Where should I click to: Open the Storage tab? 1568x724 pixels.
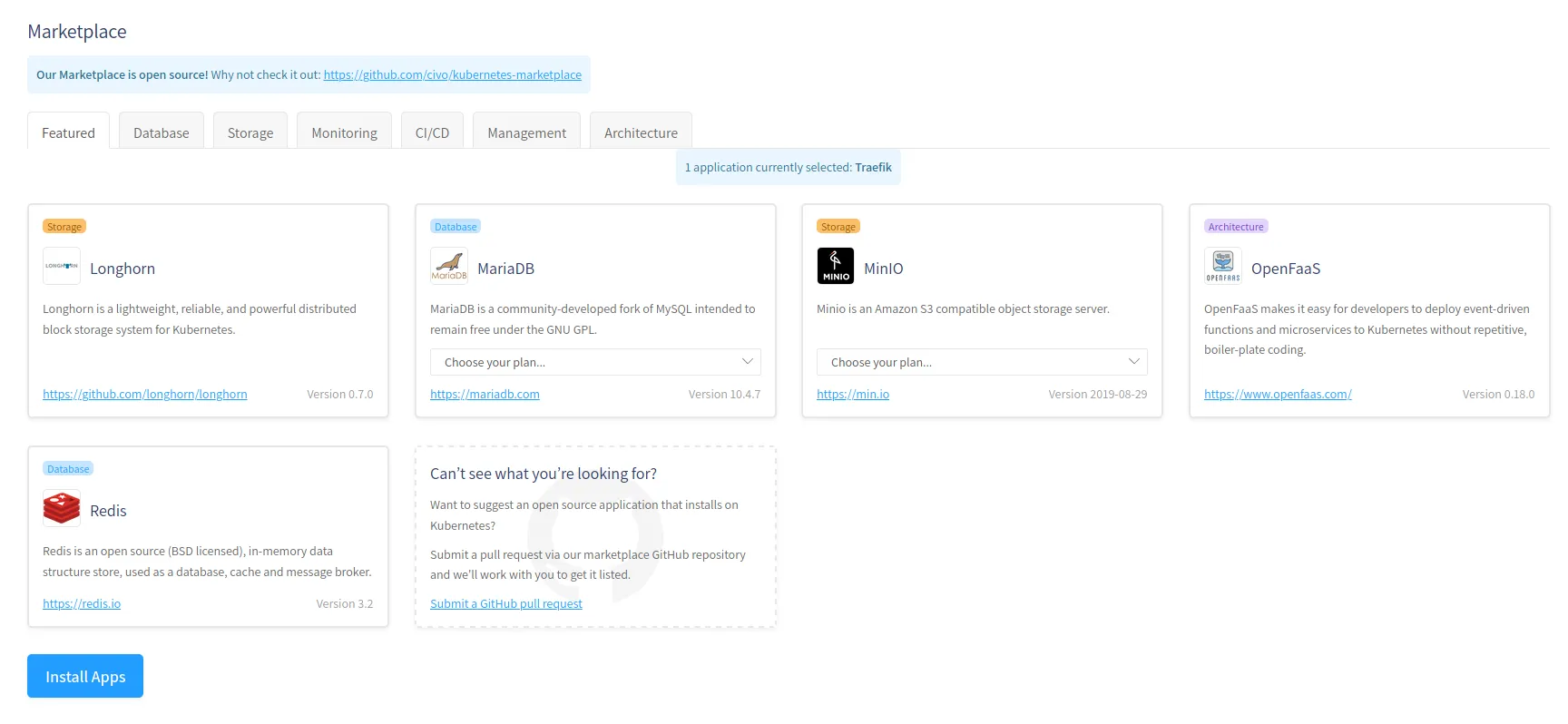[x=250, y=132]
